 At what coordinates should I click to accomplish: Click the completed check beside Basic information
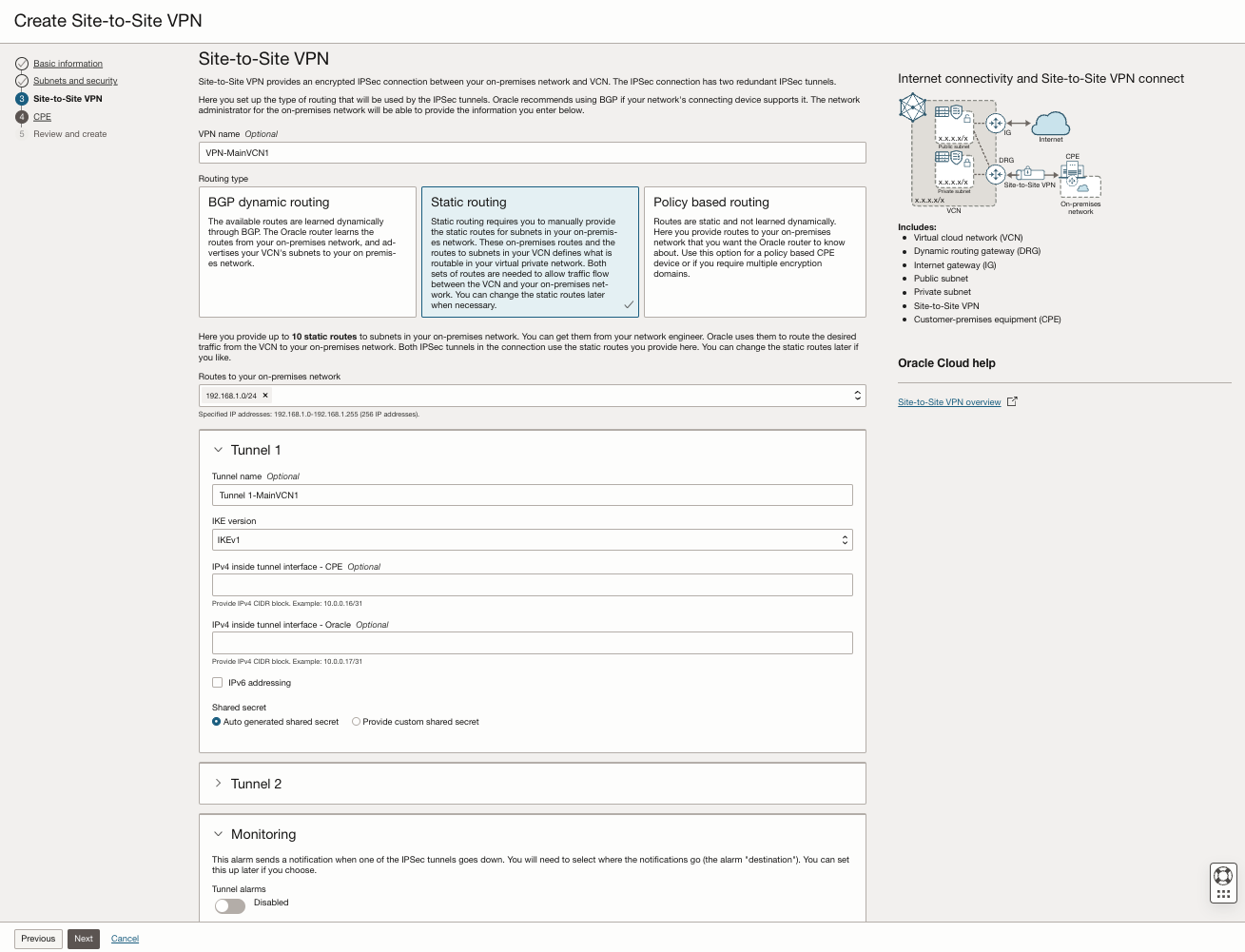pos(23,64)
